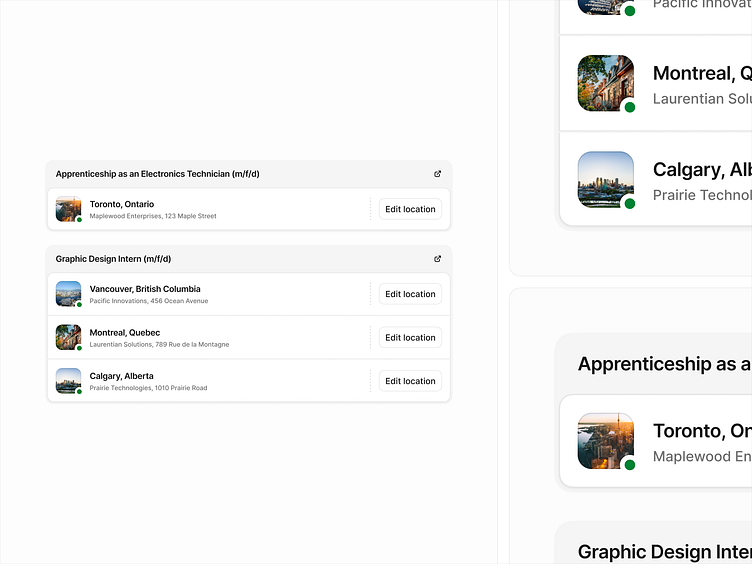Click the enlarged Montreal street photo
The height and width of the screenshot is (564, 752).
coord(605,82)
